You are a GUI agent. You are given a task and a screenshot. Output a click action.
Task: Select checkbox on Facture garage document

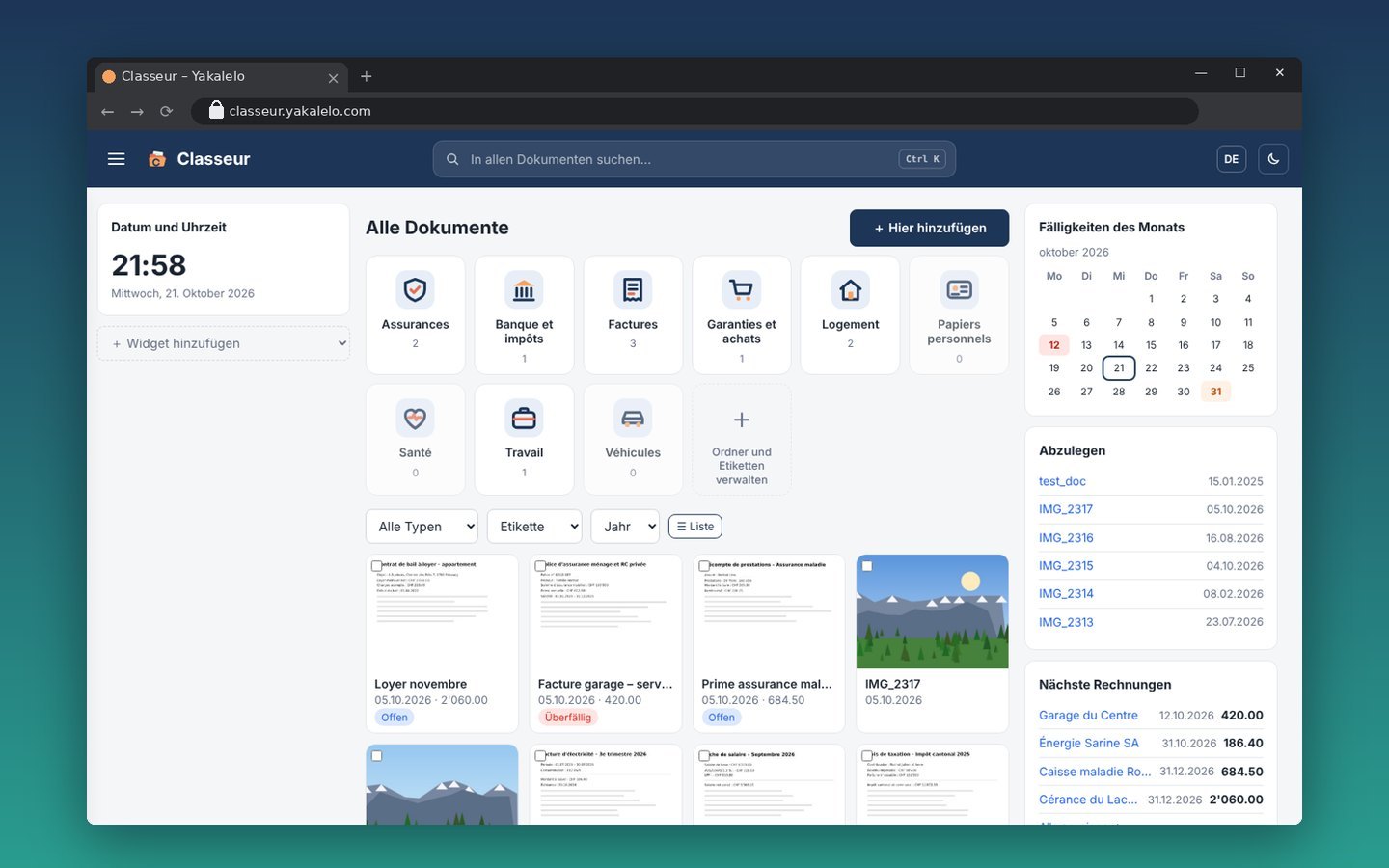tap(540, 566)
